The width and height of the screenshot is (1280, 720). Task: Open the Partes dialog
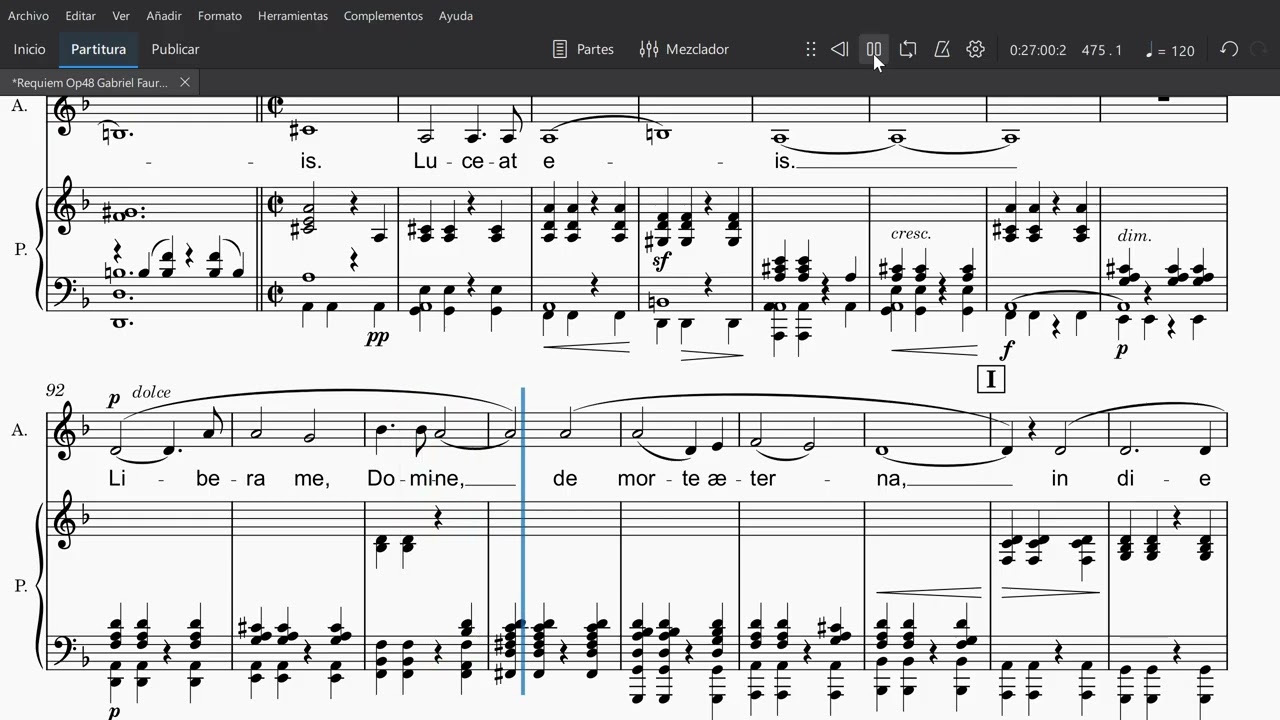point(583,49)
